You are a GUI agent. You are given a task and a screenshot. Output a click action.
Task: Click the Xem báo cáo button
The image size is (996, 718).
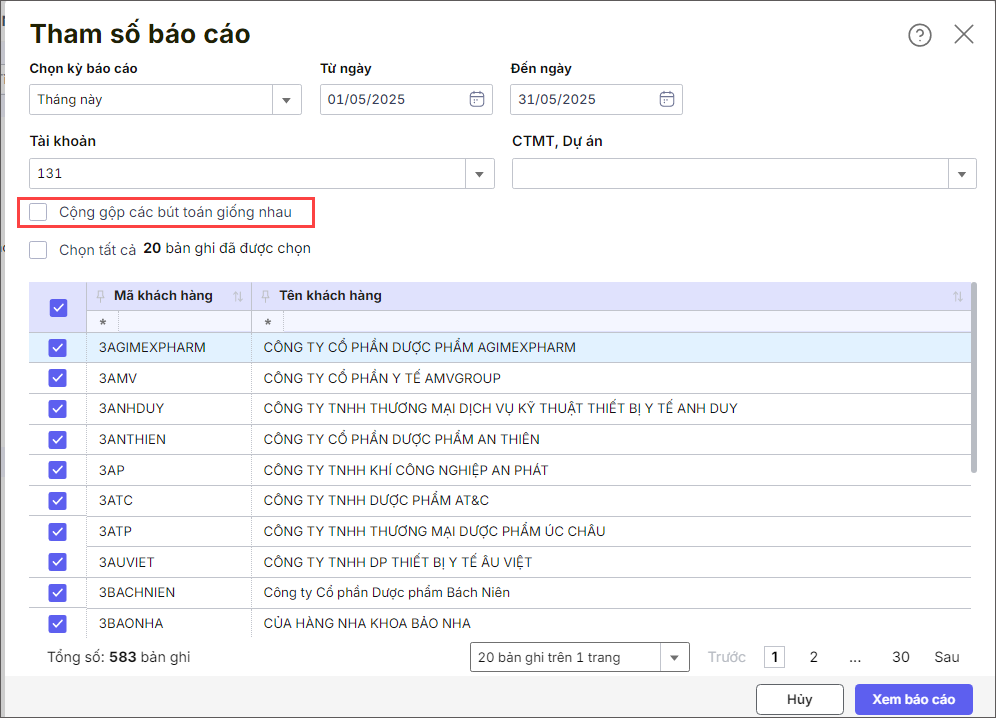(913, 699)
